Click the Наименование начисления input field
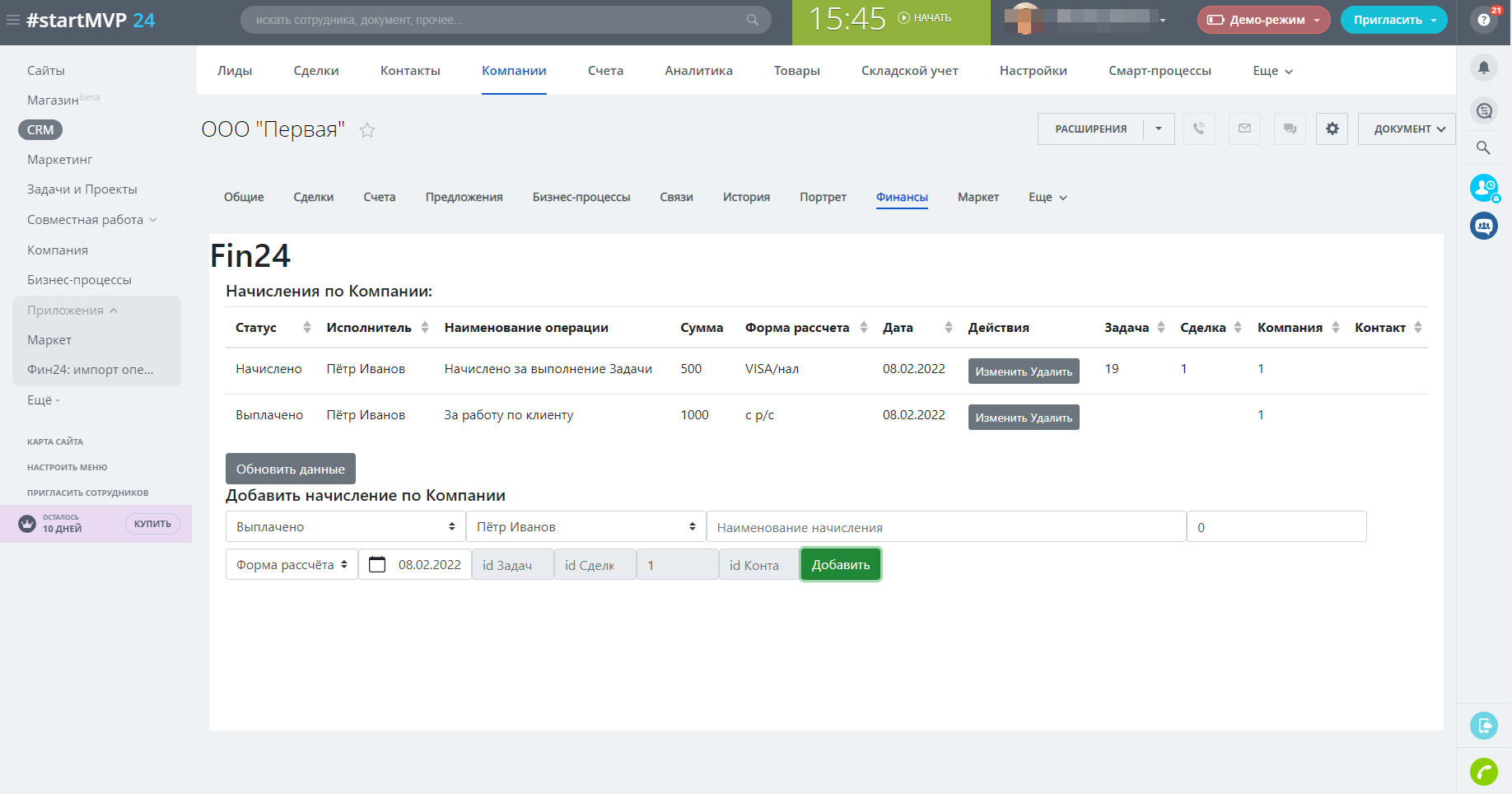 [945, 527]
